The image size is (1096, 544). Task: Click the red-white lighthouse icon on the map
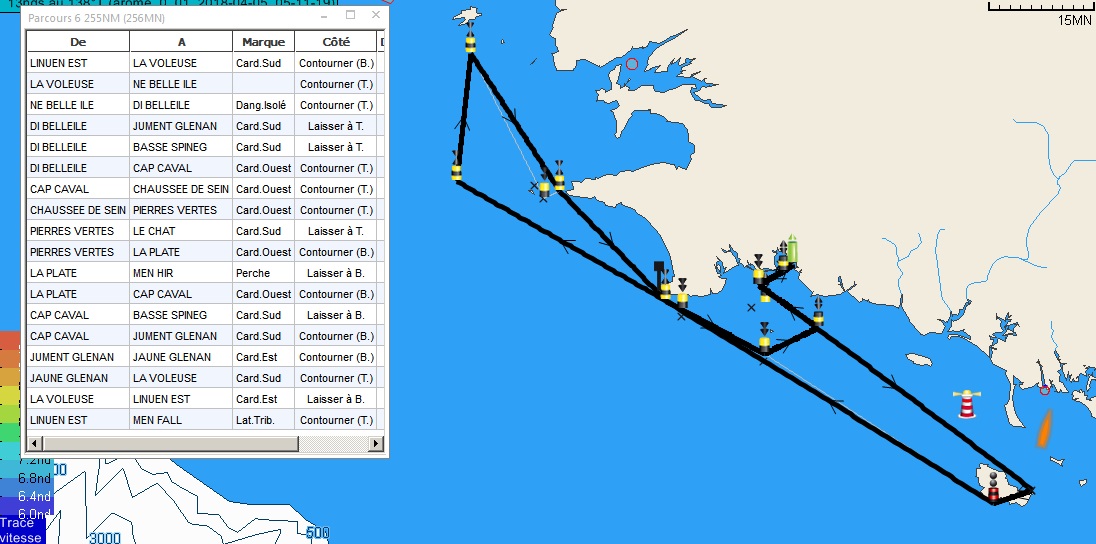[x=967, y=404]
